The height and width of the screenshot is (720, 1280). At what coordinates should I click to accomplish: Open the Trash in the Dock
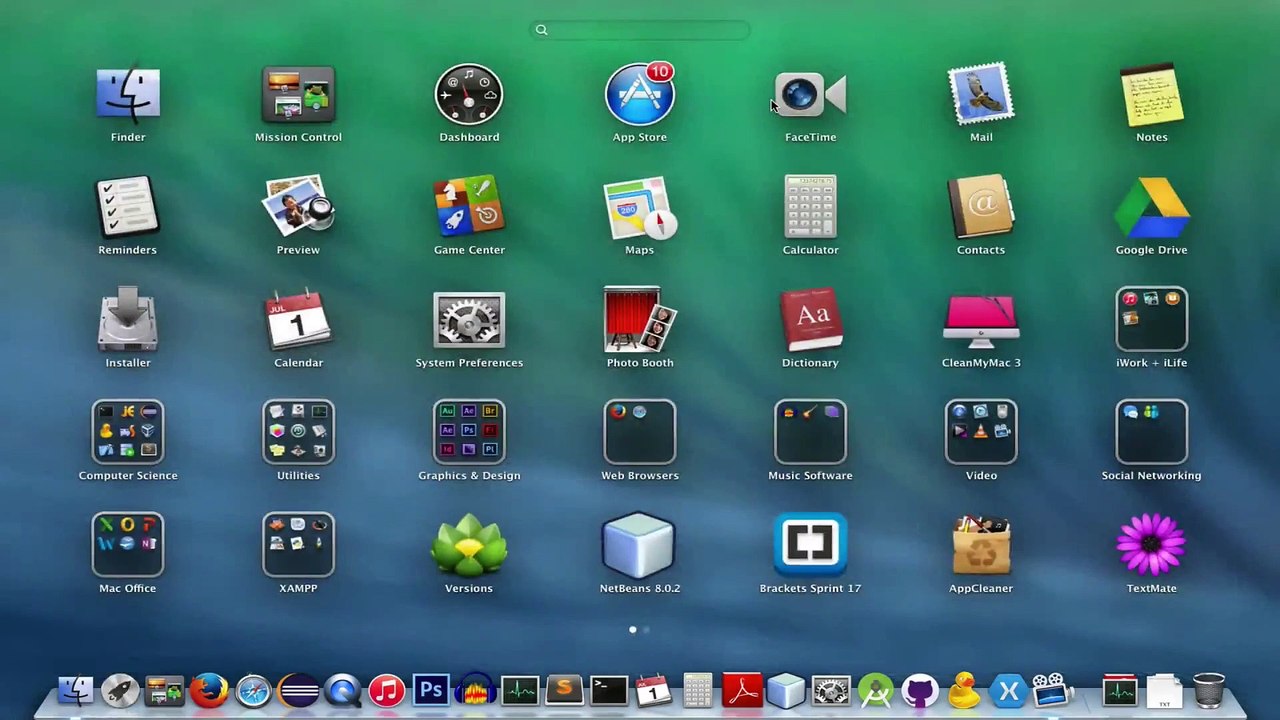pyautogui.click(x=1209, y=690)
